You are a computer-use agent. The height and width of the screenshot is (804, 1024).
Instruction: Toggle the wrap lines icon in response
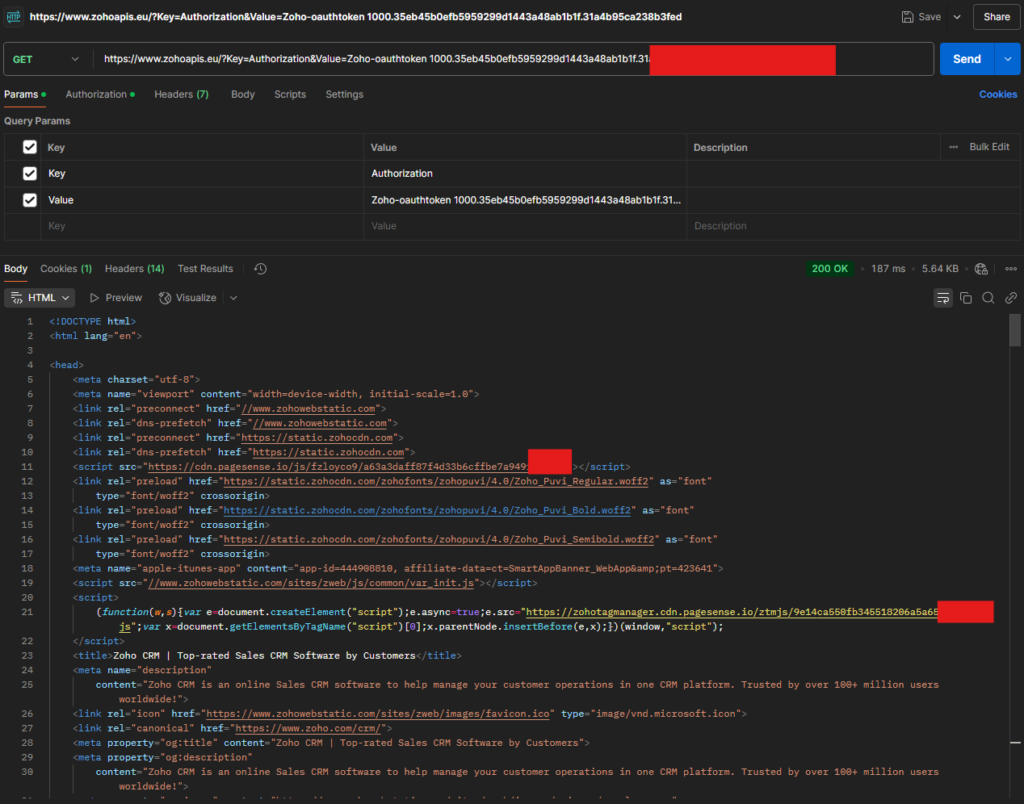pyautogui.click(x=943, y=298)
